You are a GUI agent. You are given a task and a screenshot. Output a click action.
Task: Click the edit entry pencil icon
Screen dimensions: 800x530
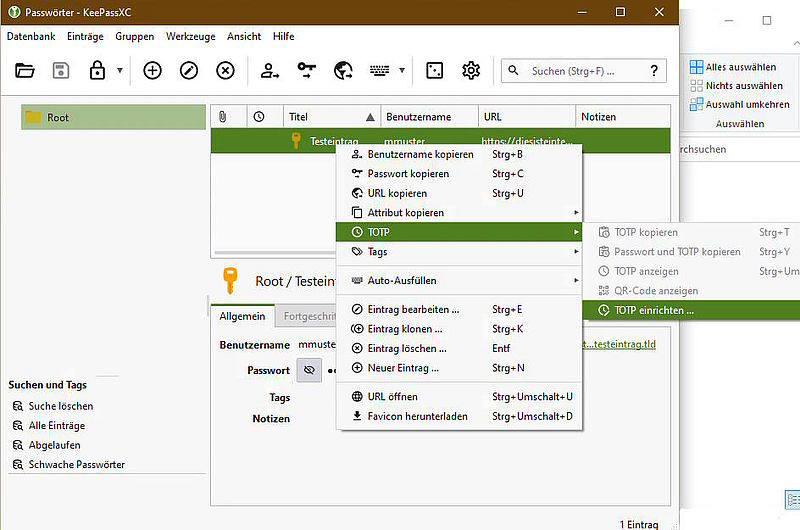[189, 70]
